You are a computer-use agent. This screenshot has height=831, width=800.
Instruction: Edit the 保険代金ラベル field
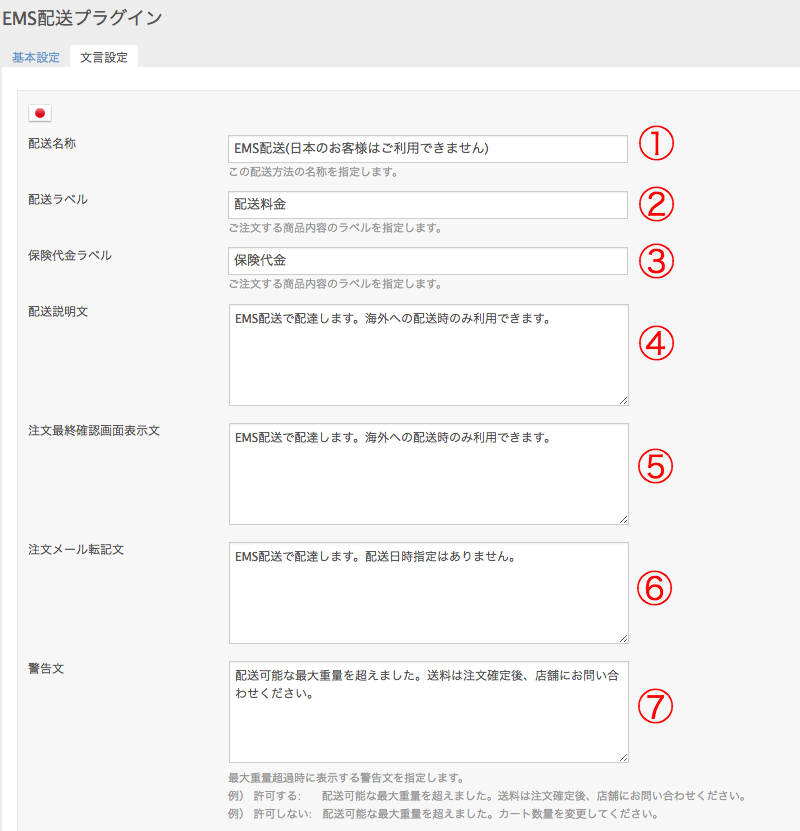click(428, 261)
